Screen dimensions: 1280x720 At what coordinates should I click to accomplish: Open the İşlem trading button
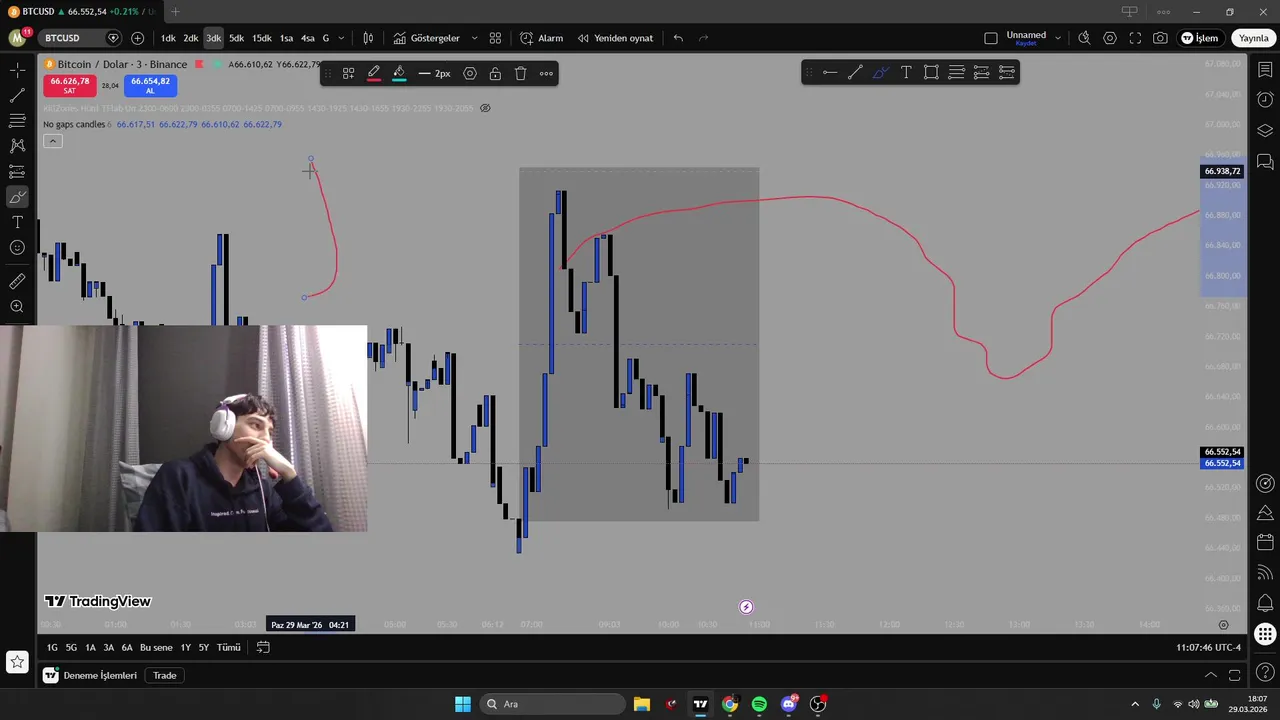point(1199,38)
